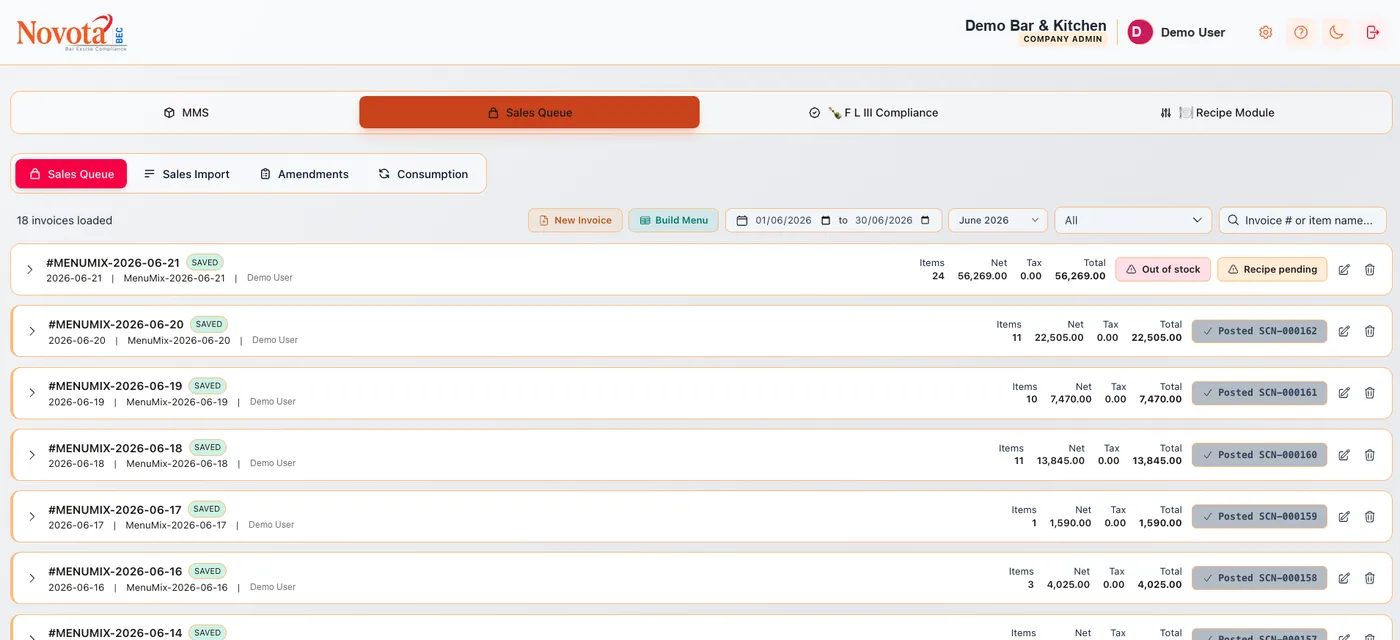Screen dimensions: 1400x640
Task: Open the June 2026 month dropdown
Action: point(998,220)
